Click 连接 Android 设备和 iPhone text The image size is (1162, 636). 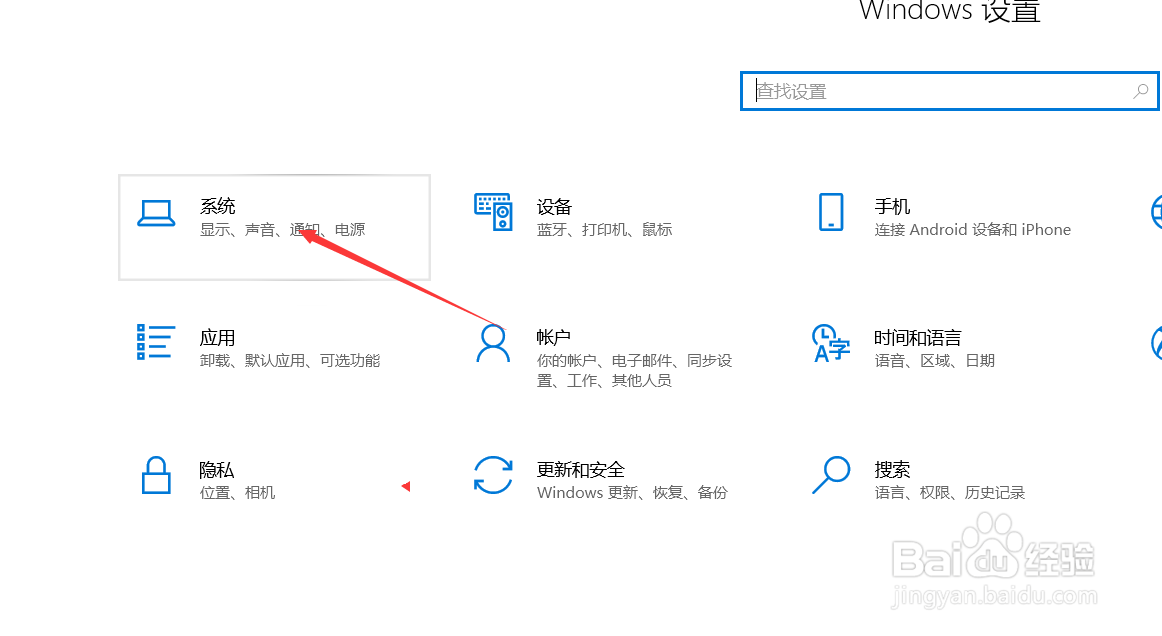[x=972, y=229]
